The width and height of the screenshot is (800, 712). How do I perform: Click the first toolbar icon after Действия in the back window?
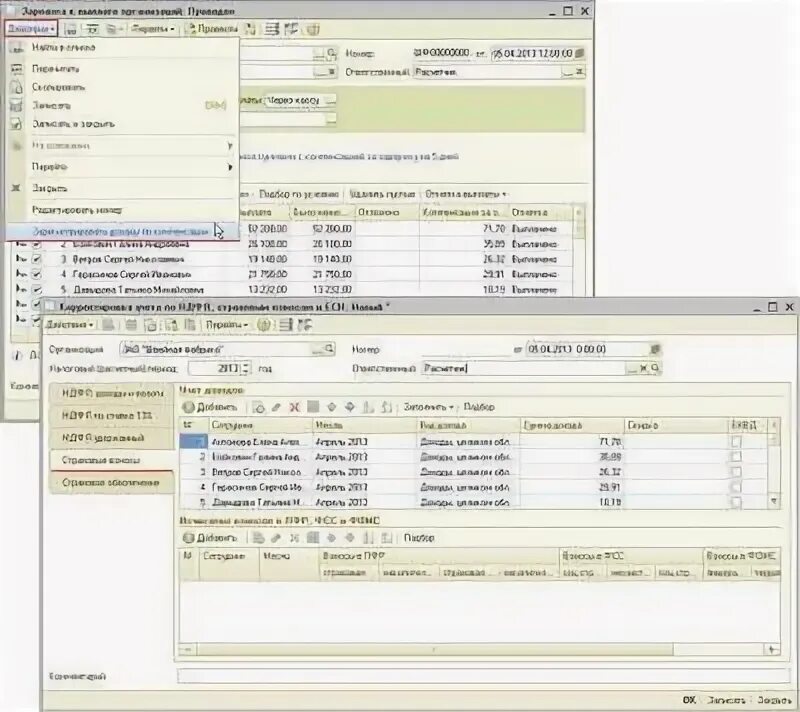click(x=71, y=29)
